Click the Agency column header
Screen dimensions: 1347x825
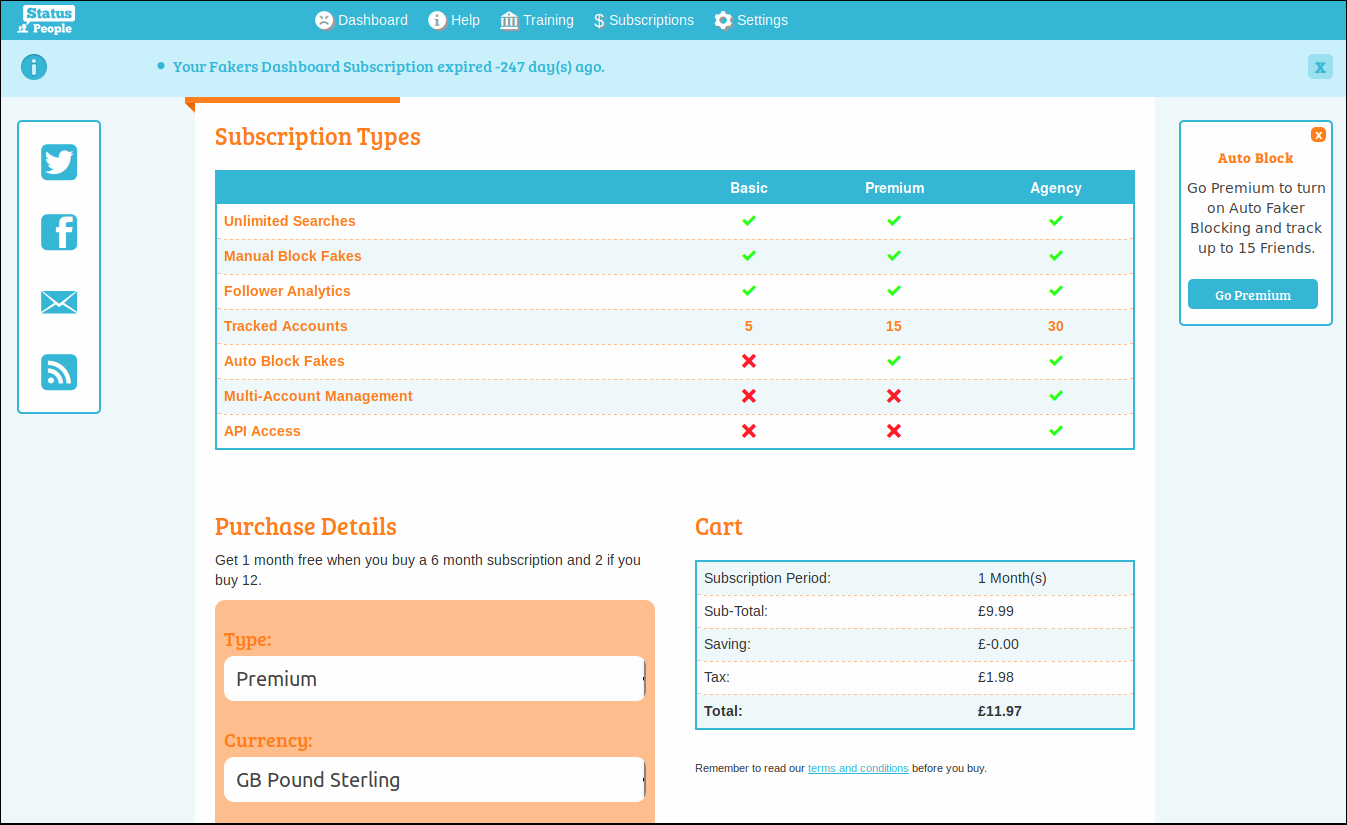coord(1056,188)
